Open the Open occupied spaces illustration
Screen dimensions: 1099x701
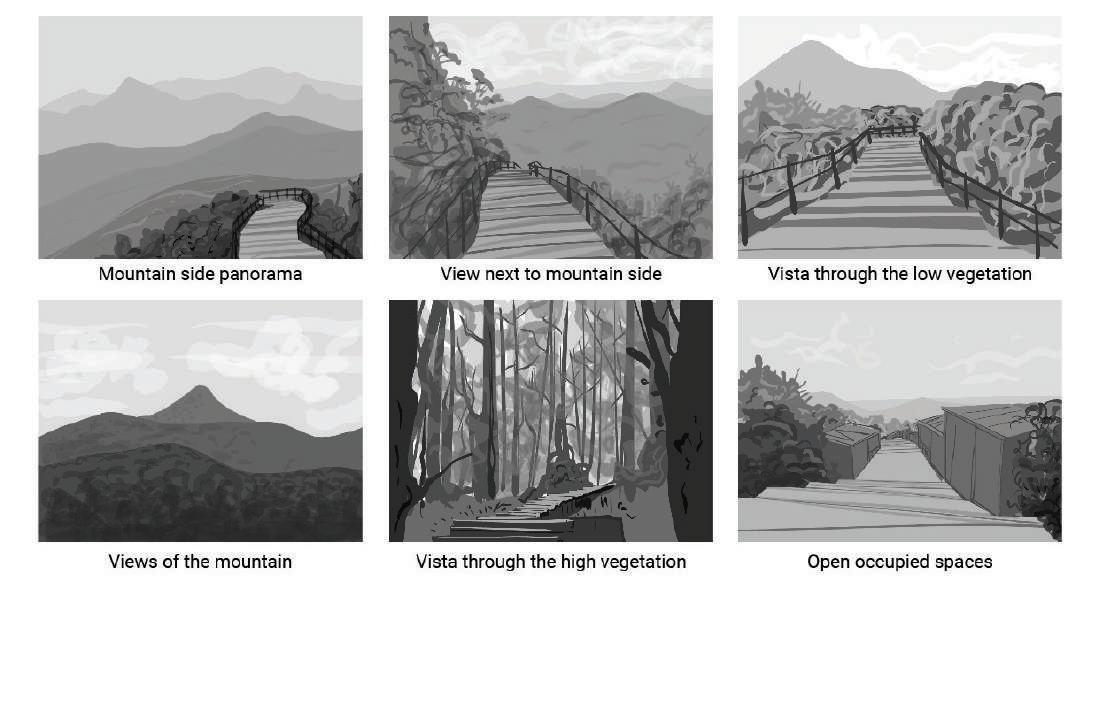pos(900,421)
